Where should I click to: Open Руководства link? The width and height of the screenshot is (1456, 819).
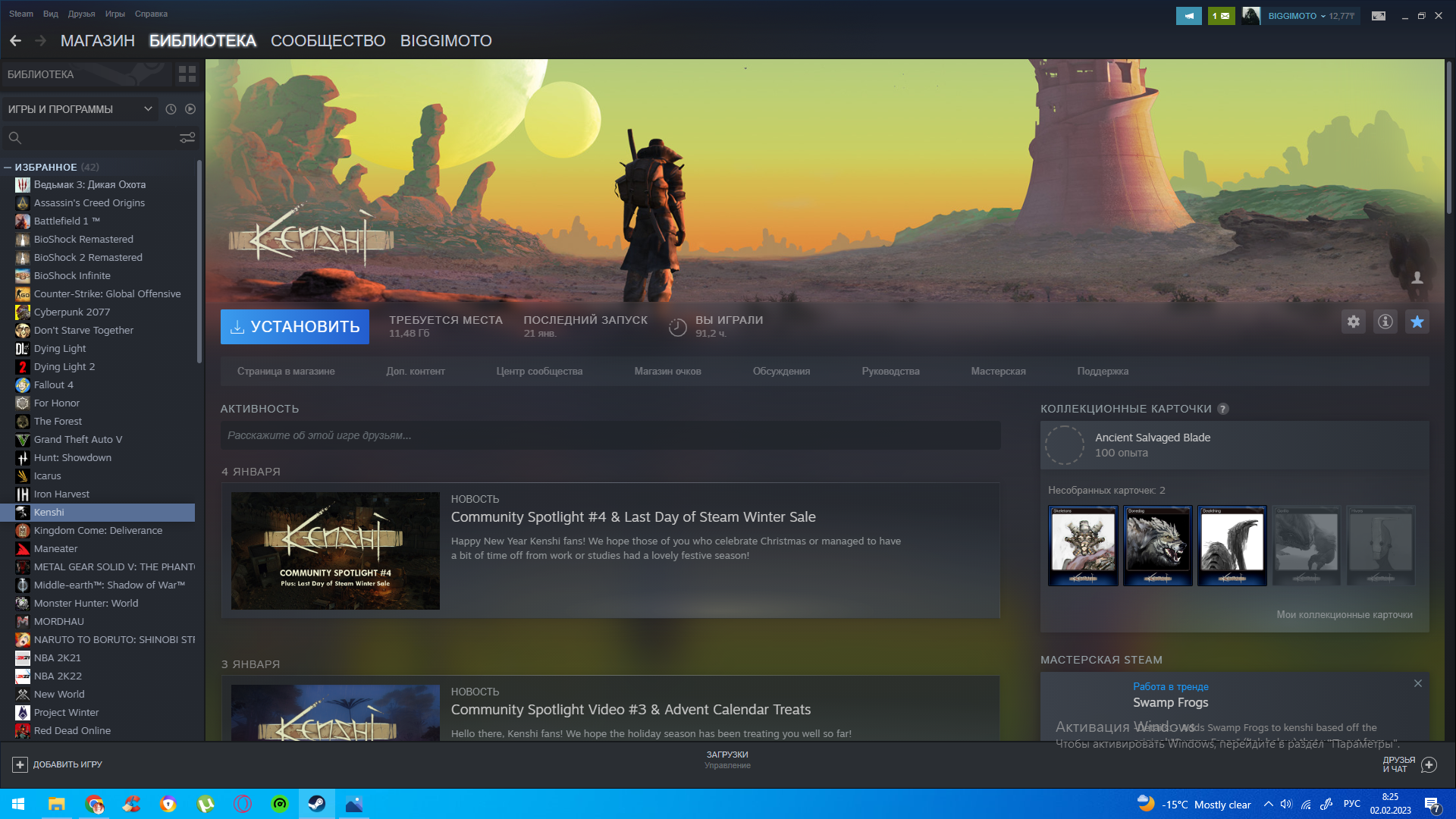click(x=890, y=372)
